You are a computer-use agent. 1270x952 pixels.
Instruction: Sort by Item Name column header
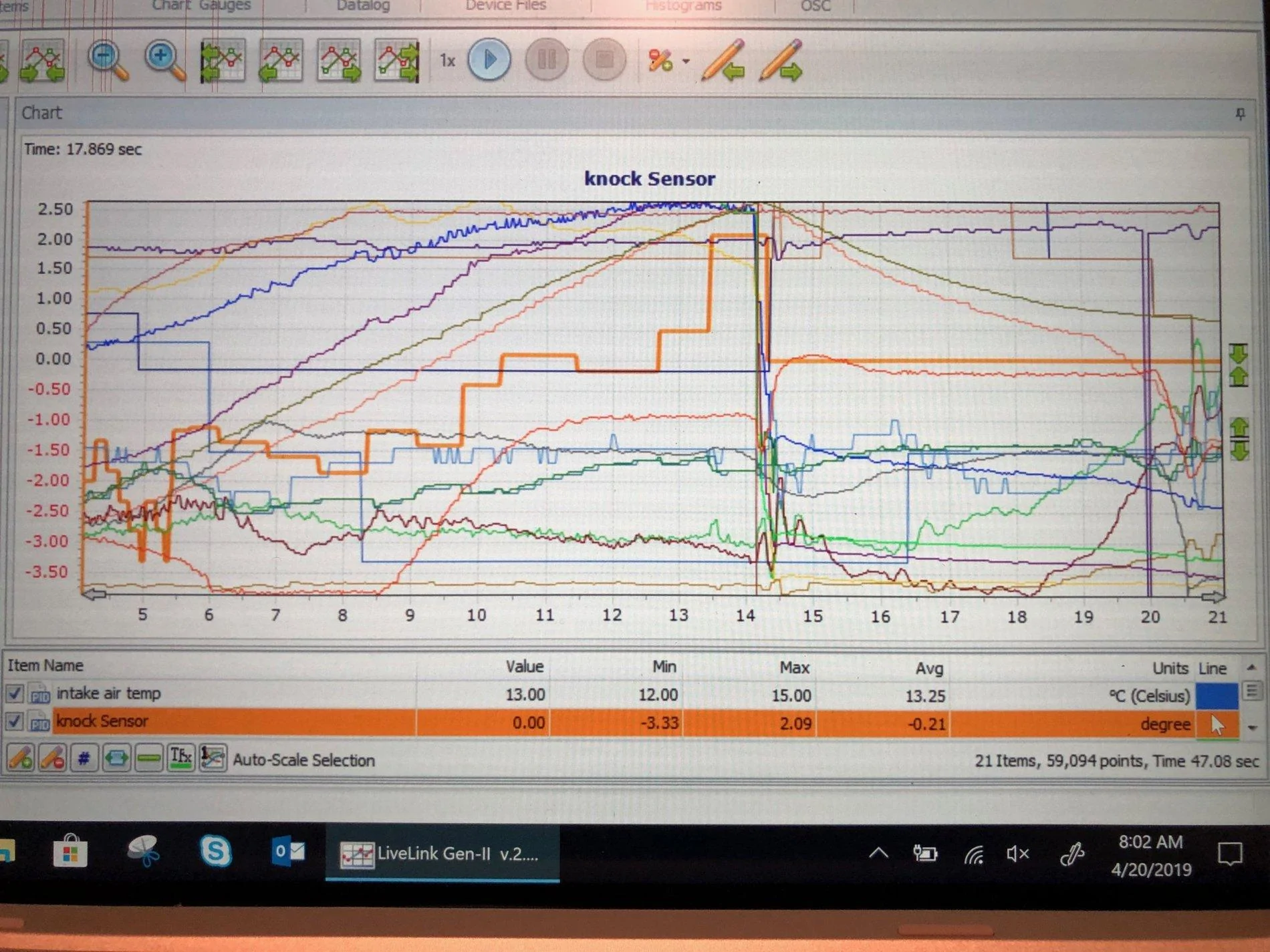pyautogui.click(x=45, y=665)
